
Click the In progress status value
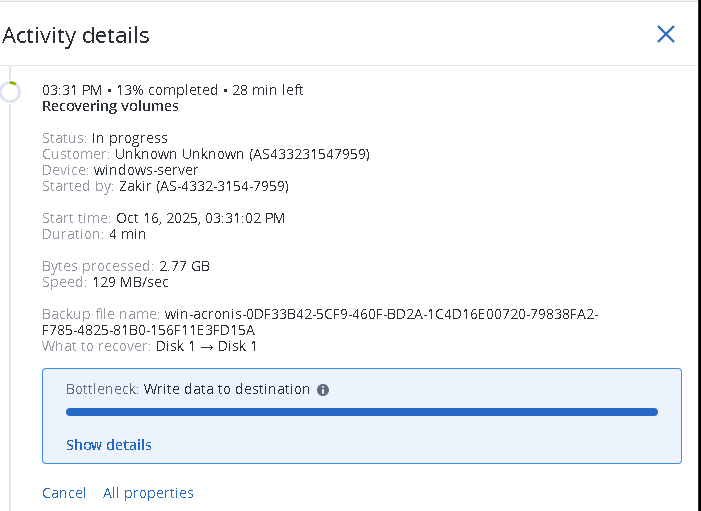(x=130, y=138)
